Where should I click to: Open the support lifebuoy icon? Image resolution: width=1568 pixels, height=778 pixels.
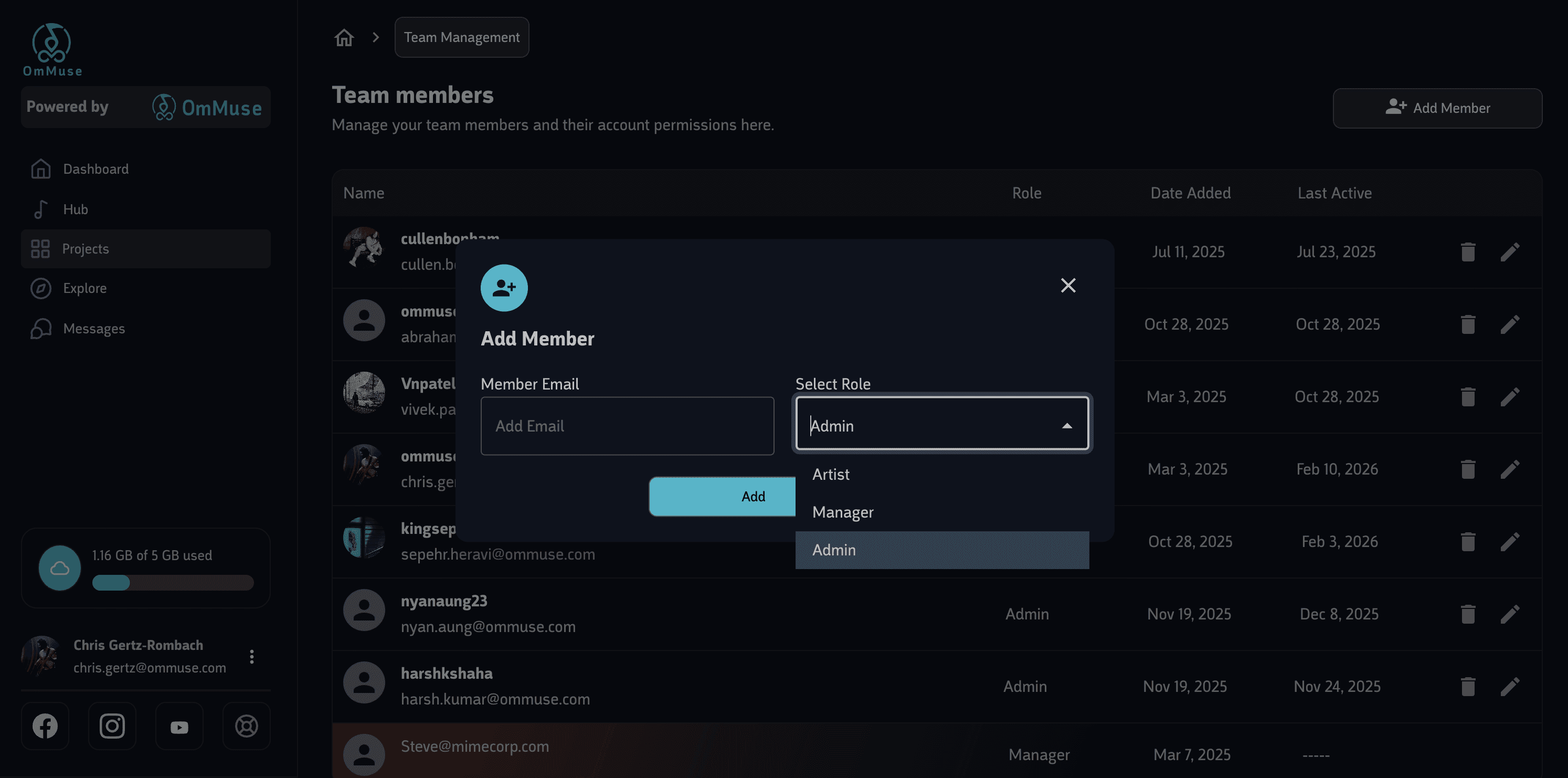point(246,726)
